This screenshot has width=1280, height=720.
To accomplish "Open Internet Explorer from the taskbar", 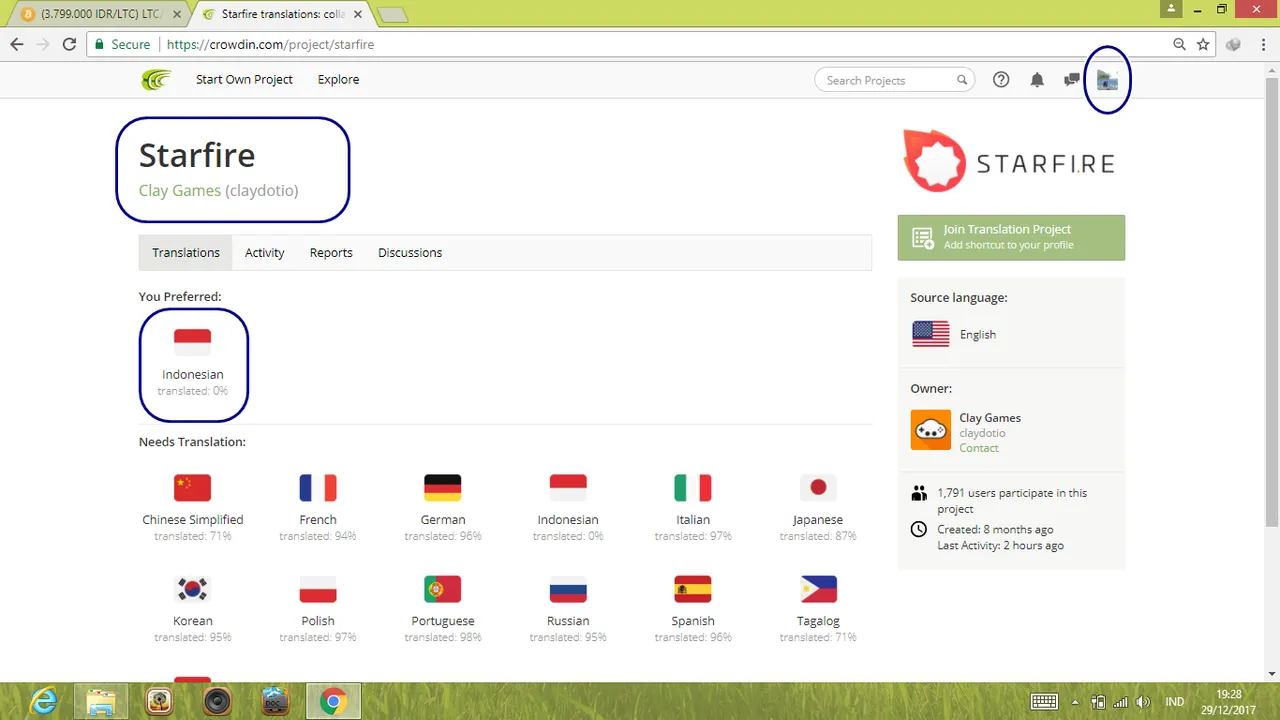I will coord(44,702).
